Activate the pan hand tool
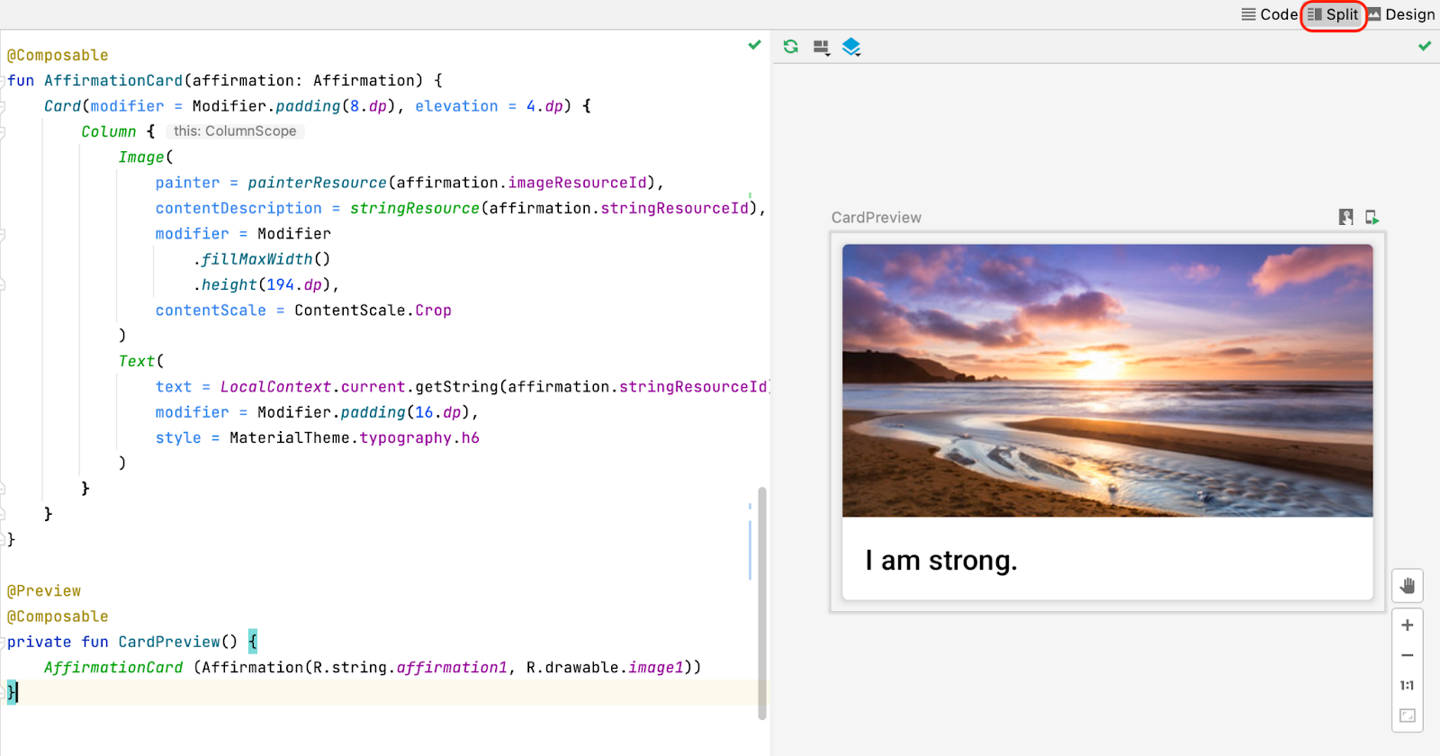1440x756 pixels. point(1407,586)
